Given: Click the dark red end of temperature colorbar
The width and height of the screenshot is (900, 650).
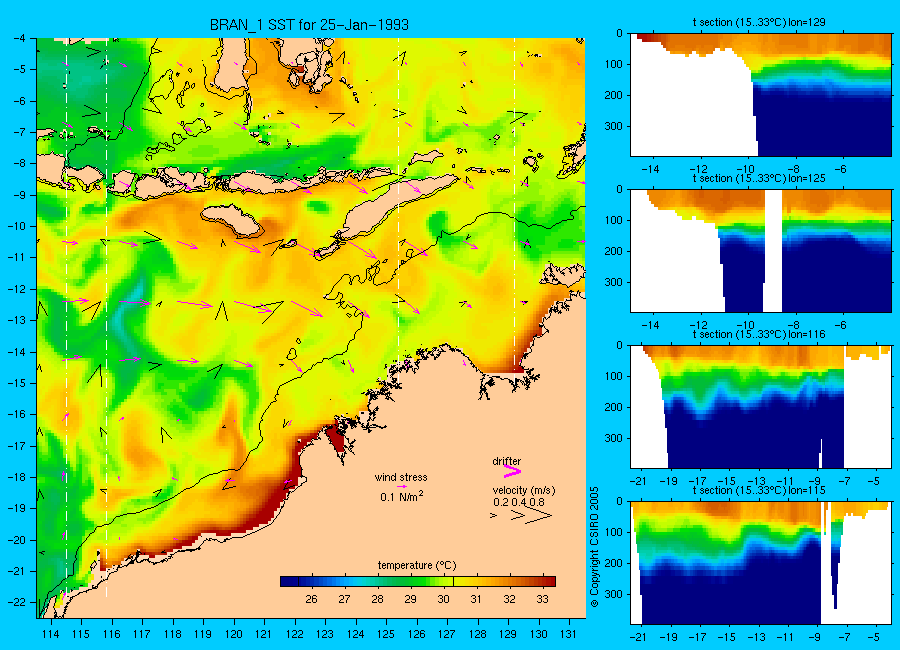Looking at the screenshot, I should (550, 582).
